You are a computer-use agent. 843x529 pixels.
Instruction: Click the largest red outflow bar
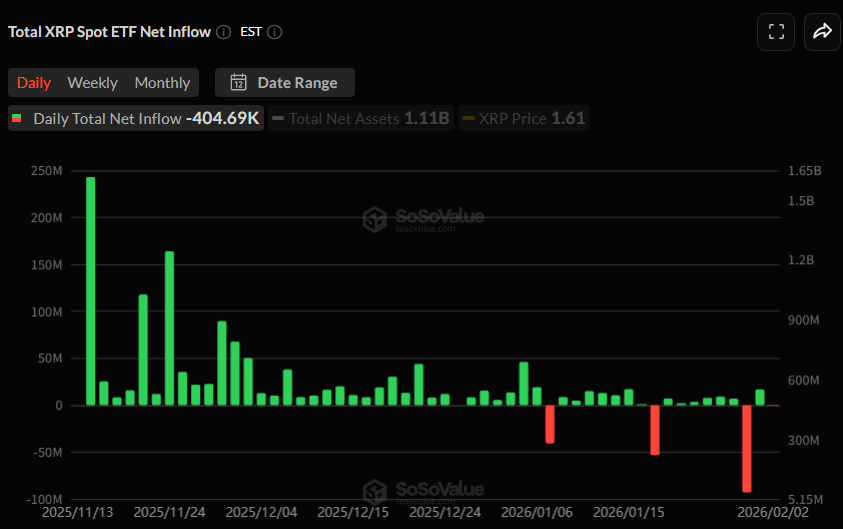pos(746,448)
